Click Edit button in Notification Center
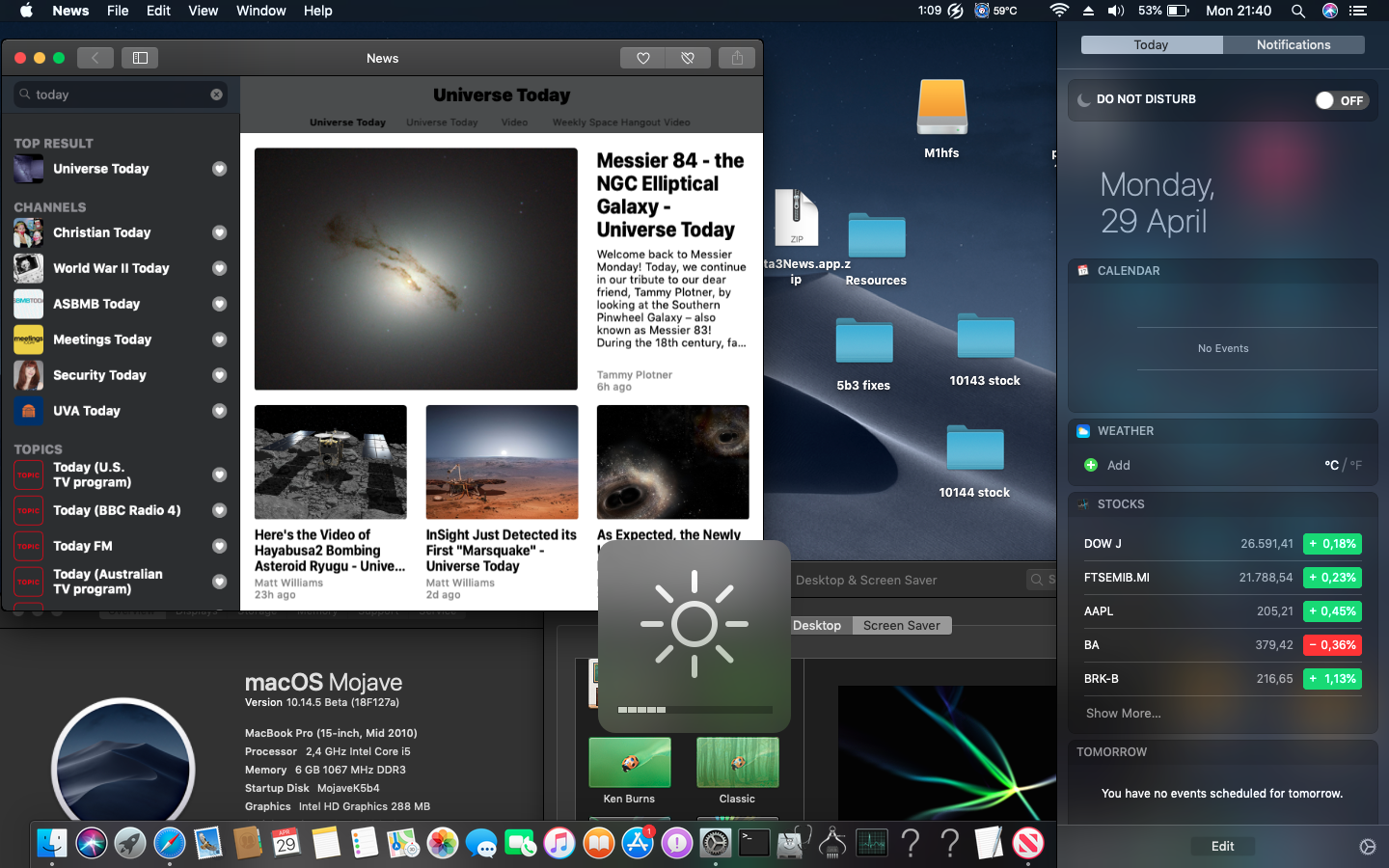Image resolution: width=1389 pixels, height=868 pixels. [x=1222, y=846]
